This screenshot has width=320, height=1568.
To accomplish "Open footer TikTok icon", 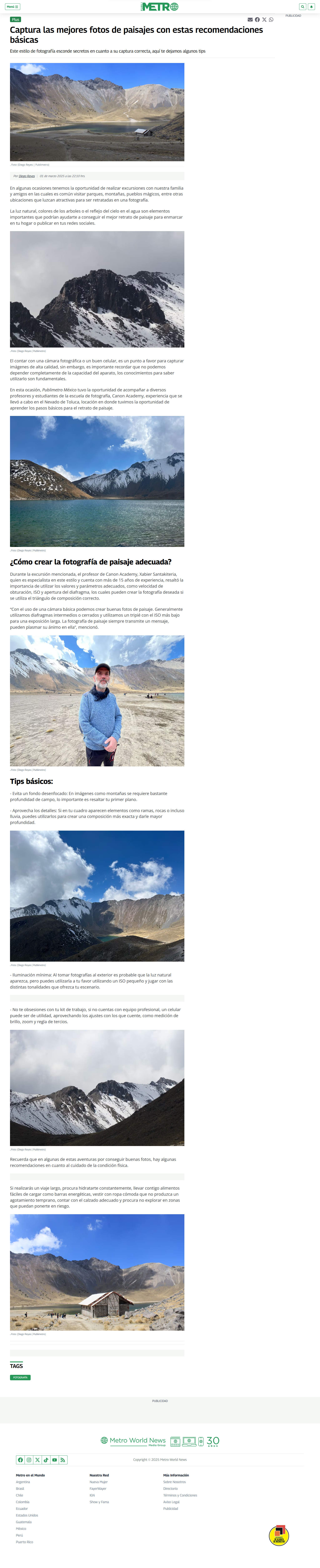I will 46,1460.
